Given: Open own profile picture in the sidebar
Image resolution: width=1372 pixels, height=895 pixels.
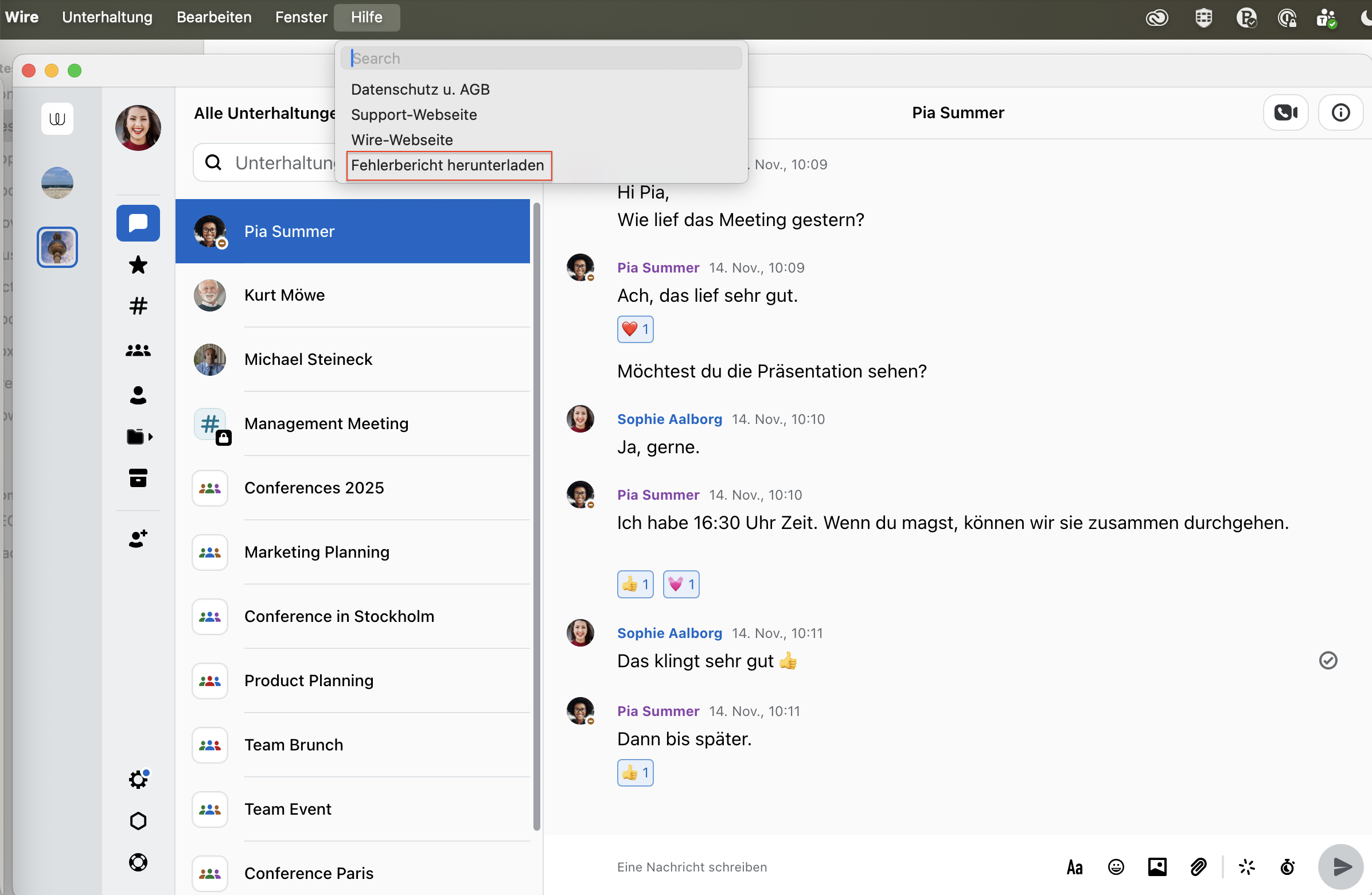Looking at the screenshot, I should pyautogui.click(x=138, y=127).
